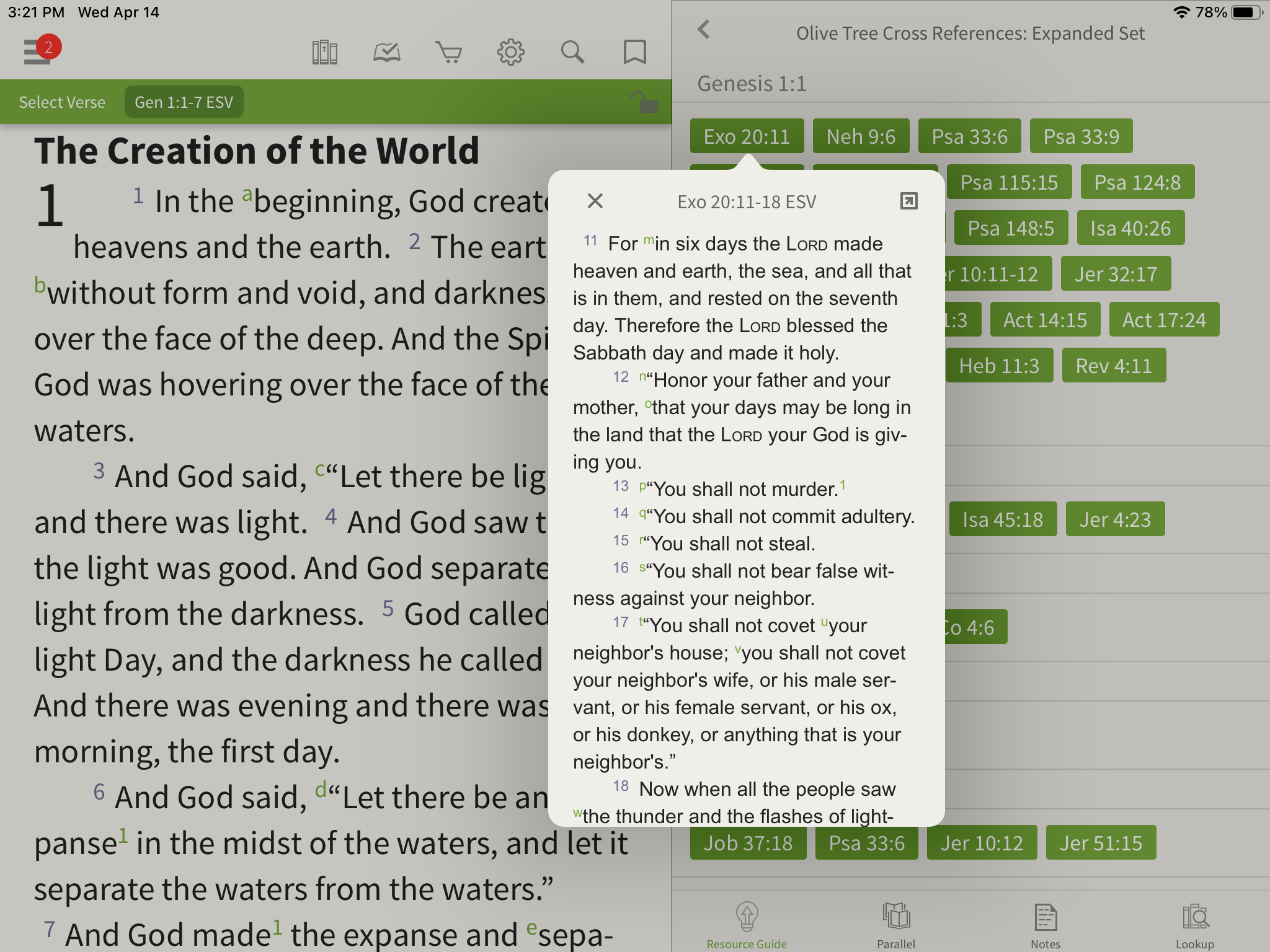This screenshot has width=1270, height=952.
Task: Select the Isa 40:26 reference
Action: pyautogui.click(x=1131, y=228)
